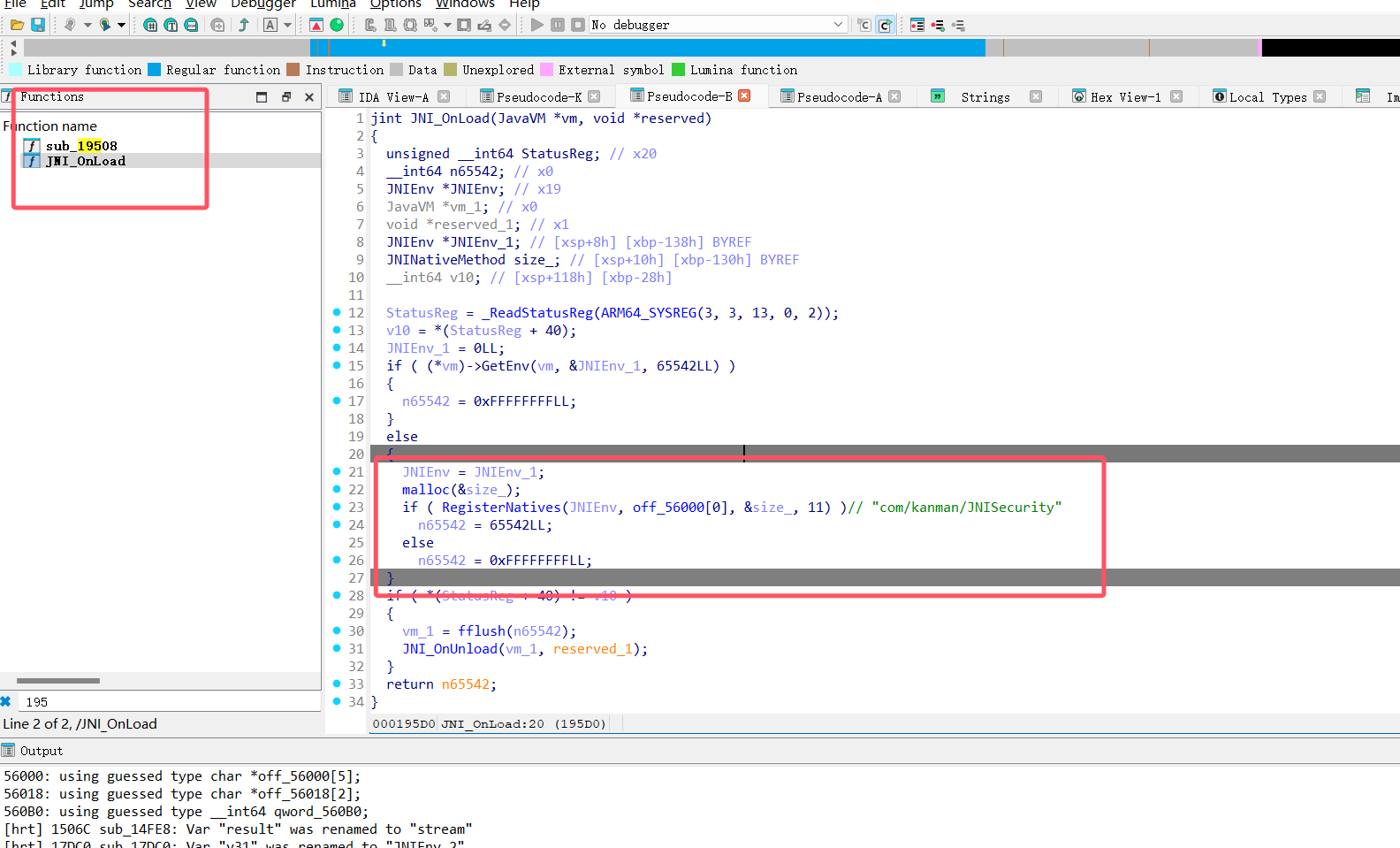Expand dropdown arrow next to back navigation icon
Image resolution: width=1400 pixels, height=848 pixels.
pos(87,25)
